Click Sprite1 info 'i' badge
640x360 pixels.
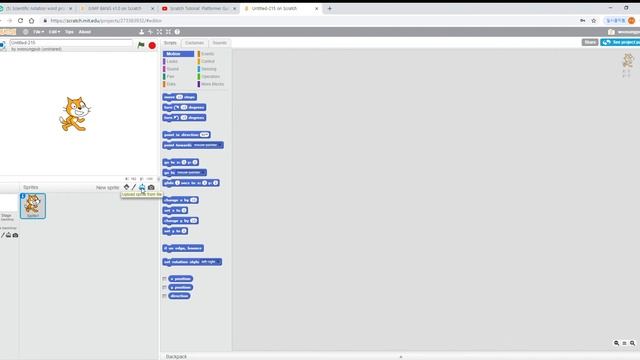(x=23, y=196)
